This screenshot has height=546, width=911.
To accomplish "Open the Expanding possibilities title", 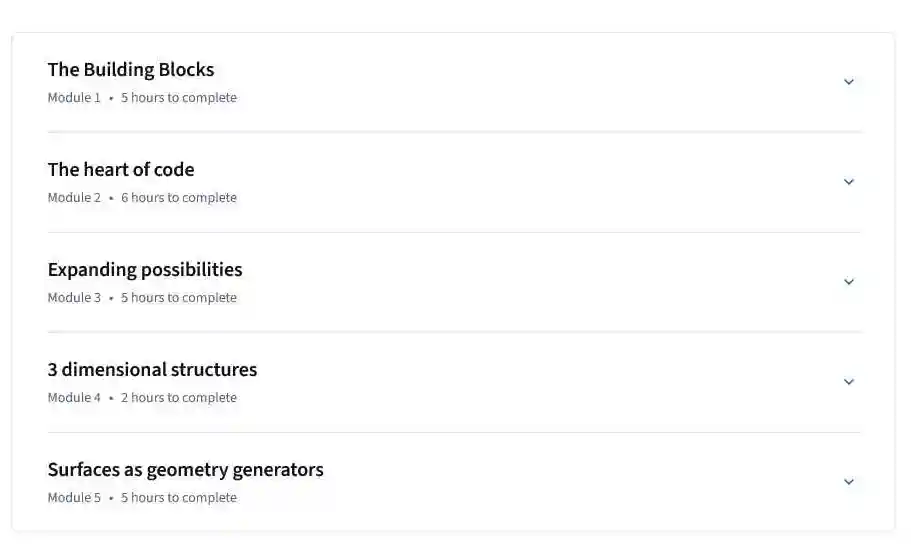I will coord(145,270).
